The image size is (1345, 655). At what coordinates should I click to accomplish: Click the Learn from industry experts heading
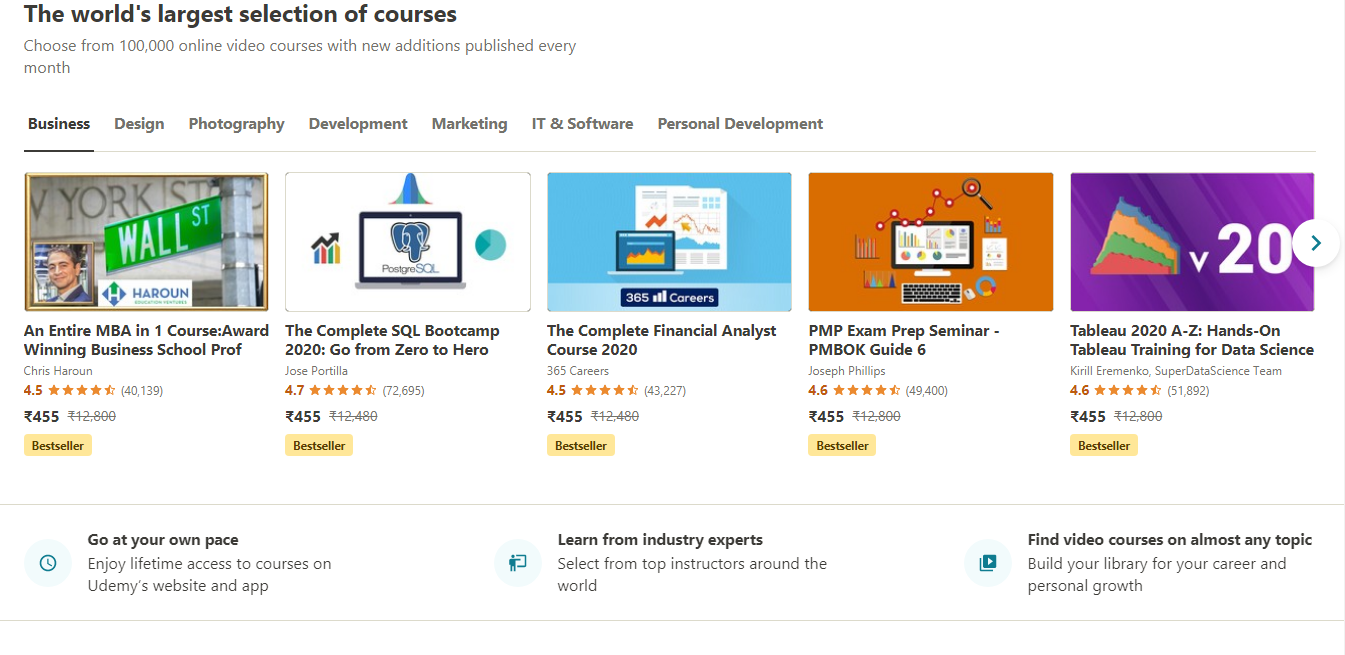(x=660, y=540)
